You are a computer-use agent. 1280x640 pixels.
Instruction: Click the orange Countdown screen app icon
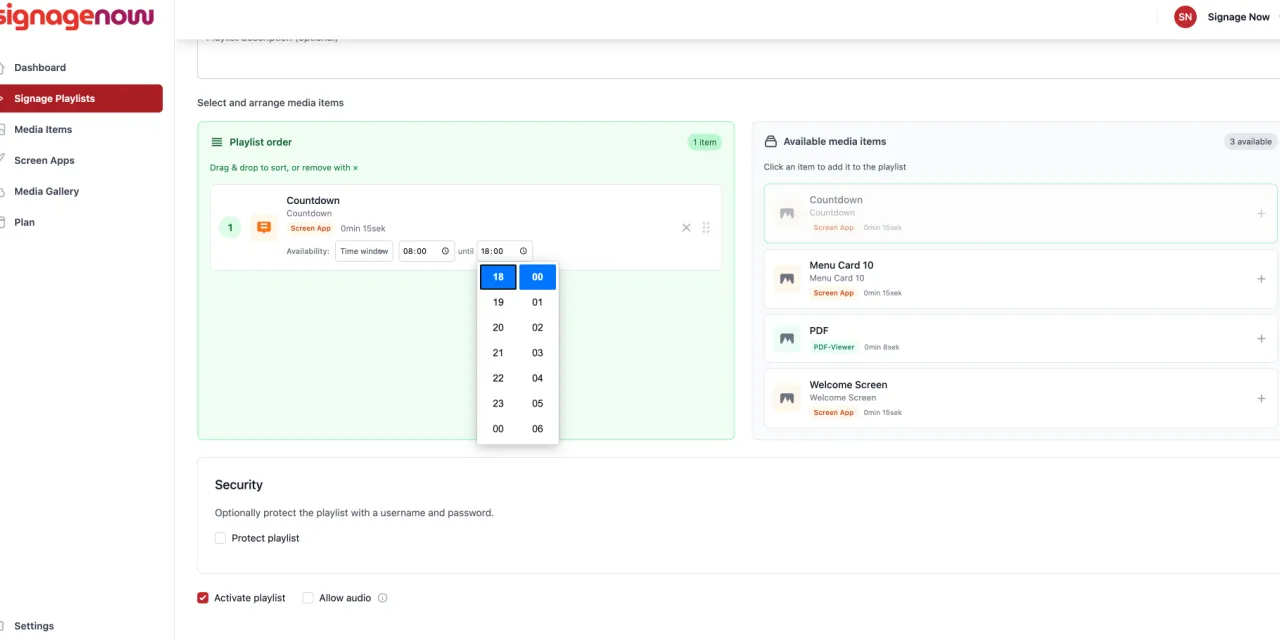pos(264,228)
